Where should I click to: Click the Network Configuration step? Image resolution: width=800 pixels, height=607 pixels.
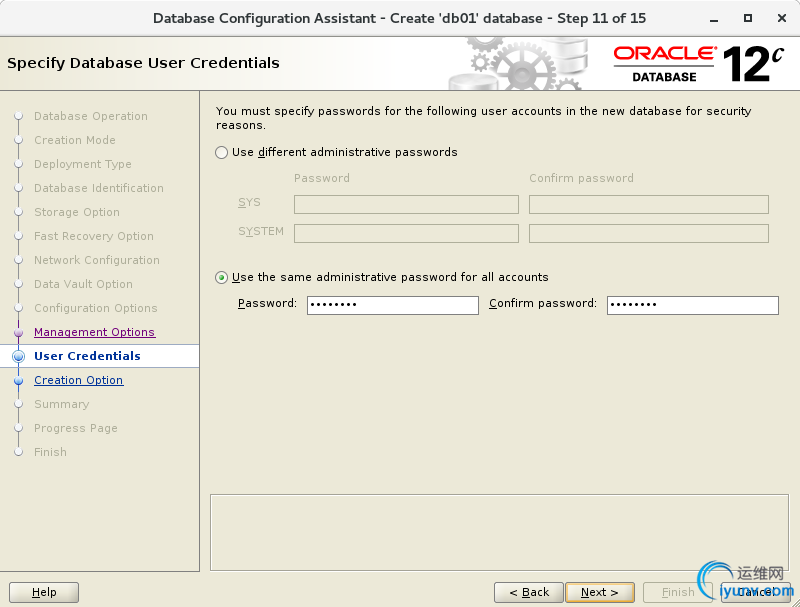pos(96,260)
